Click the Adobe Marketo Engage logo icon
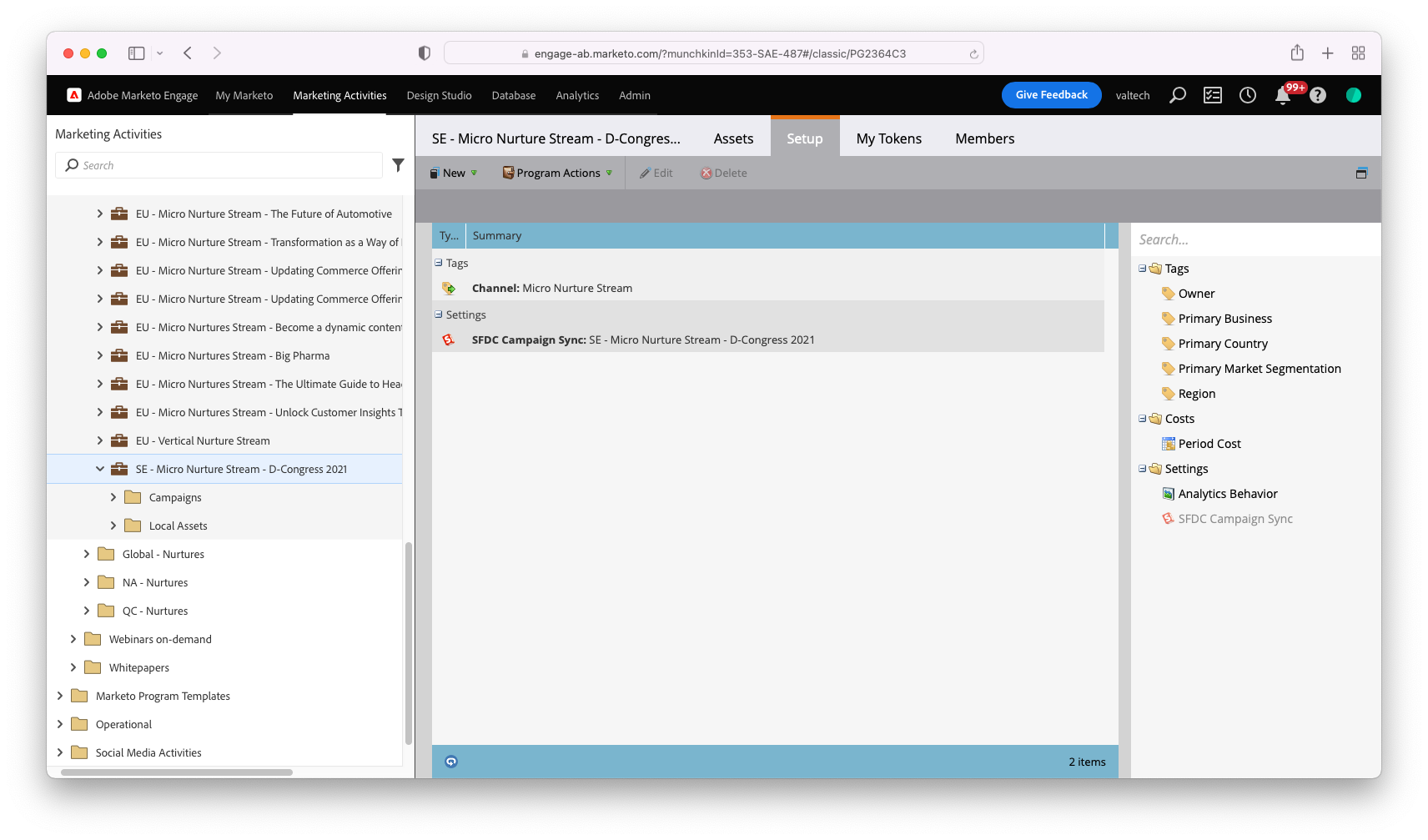 pyautogui.click(x=74, y=95)
